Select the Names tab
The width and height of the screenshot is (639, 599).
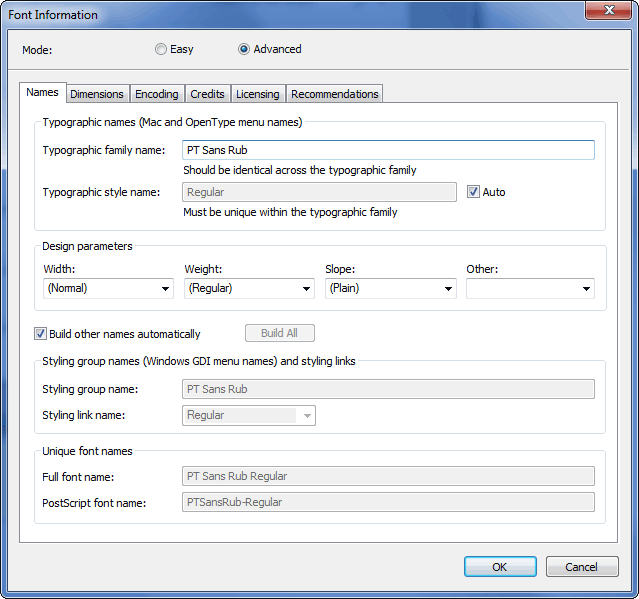point(42,92)
